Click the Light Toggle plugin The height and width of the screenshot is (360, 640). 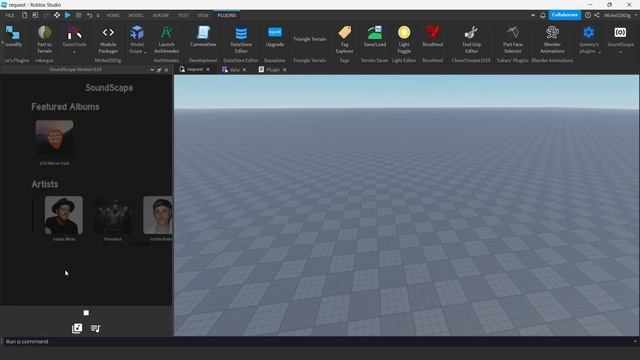click(404, 39)
